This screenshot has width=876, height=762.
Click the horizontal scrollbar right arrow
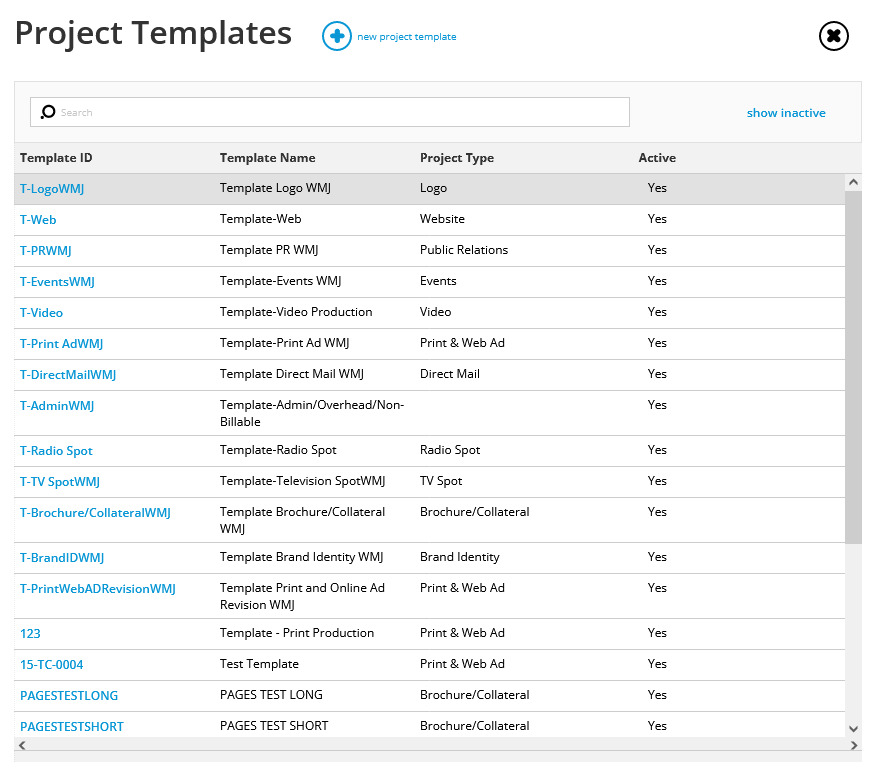click(854, 745)
